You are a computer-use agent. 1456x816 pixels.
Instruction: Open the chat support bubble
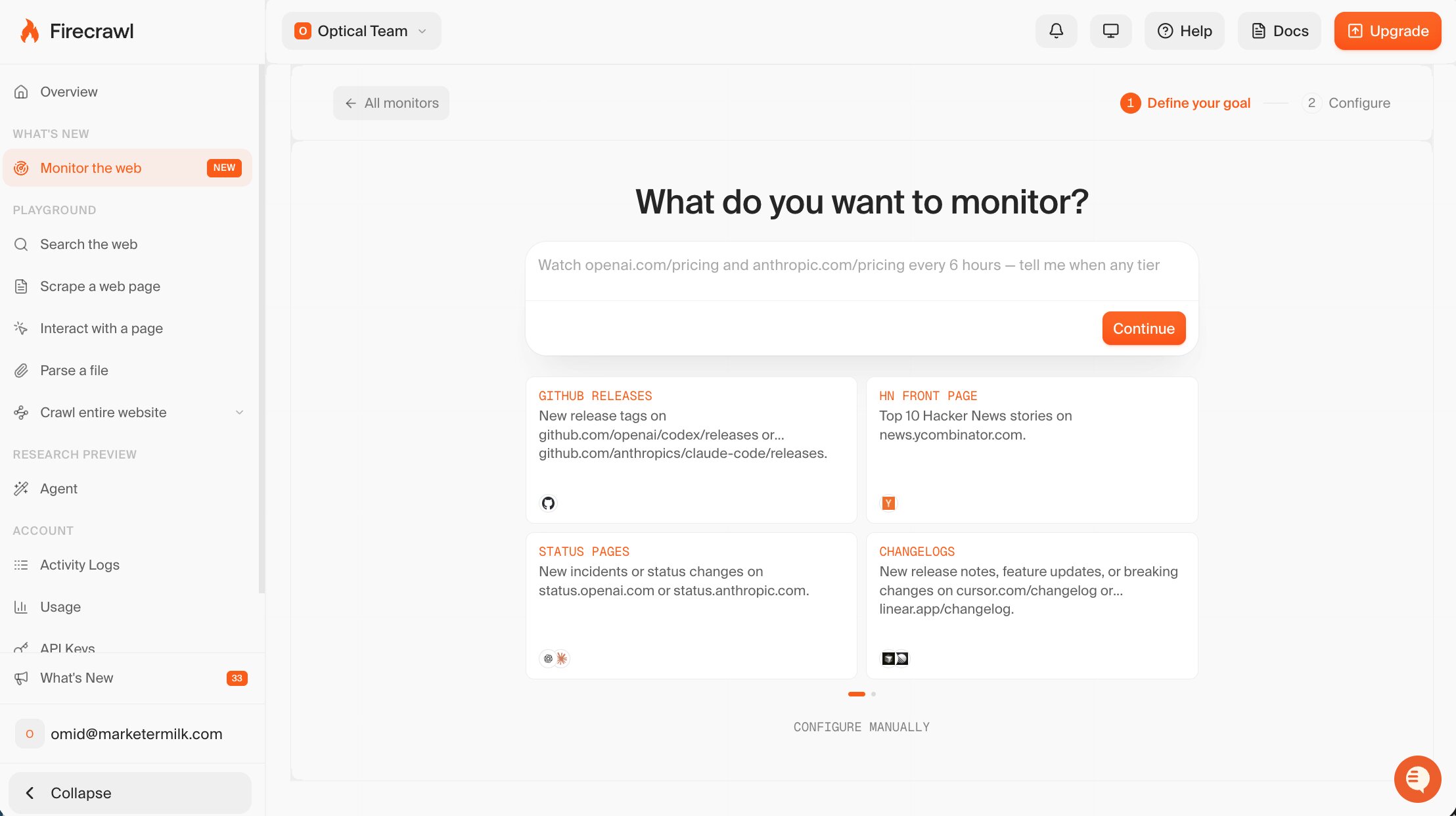click(x=1417, y=779)
